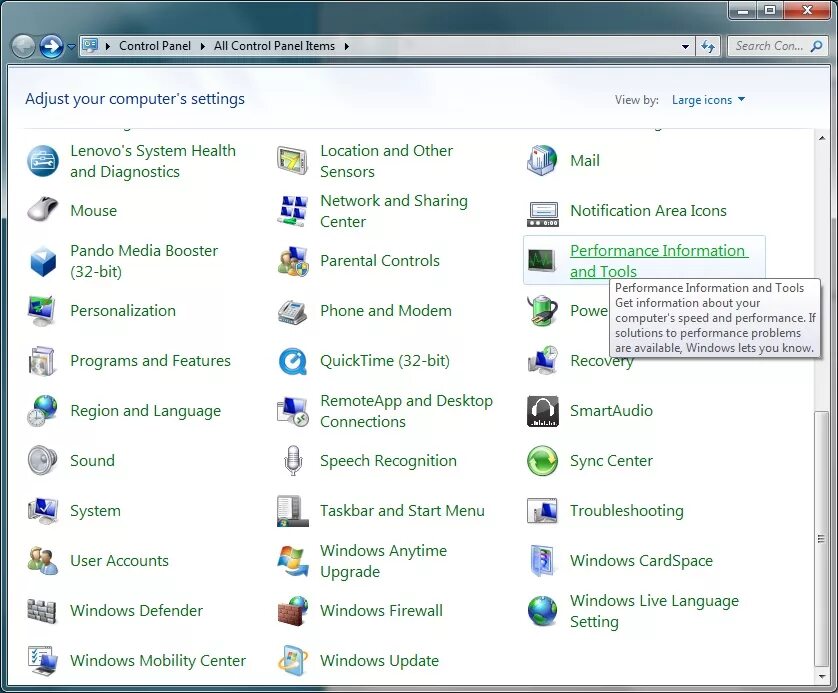Expand the arrow before Control Panel breadcrumb
The height and width of the screenshot is (693, 838).
(107, 46)
